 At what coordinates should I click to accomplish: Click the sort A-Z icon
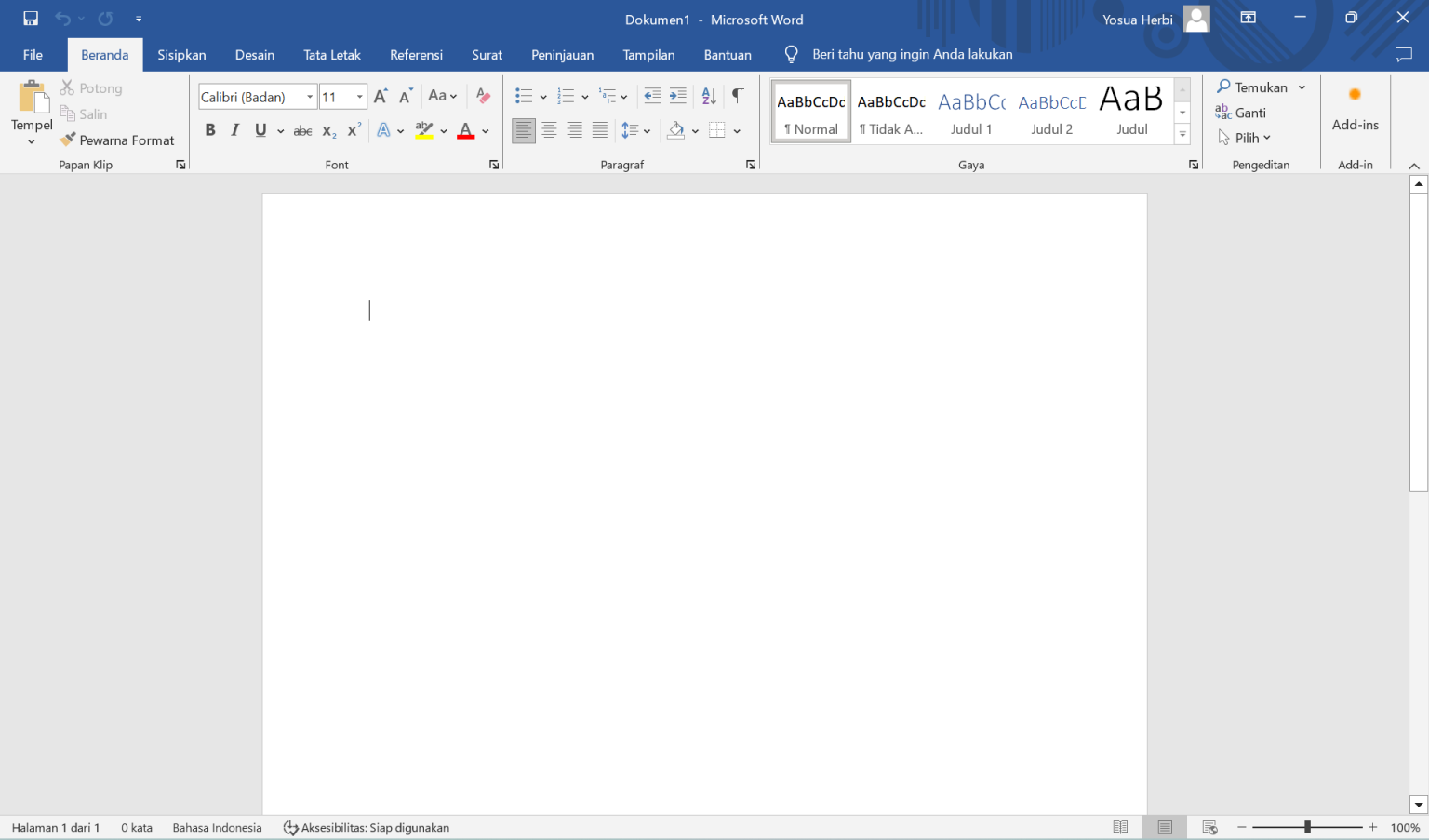point(709,96)
